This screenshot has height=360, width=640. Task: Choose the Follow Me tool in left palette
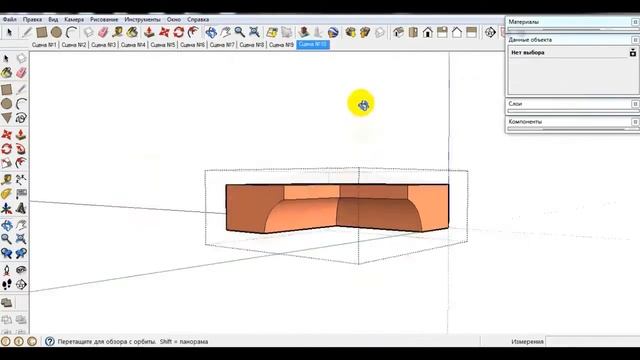[x=21, y=149]
